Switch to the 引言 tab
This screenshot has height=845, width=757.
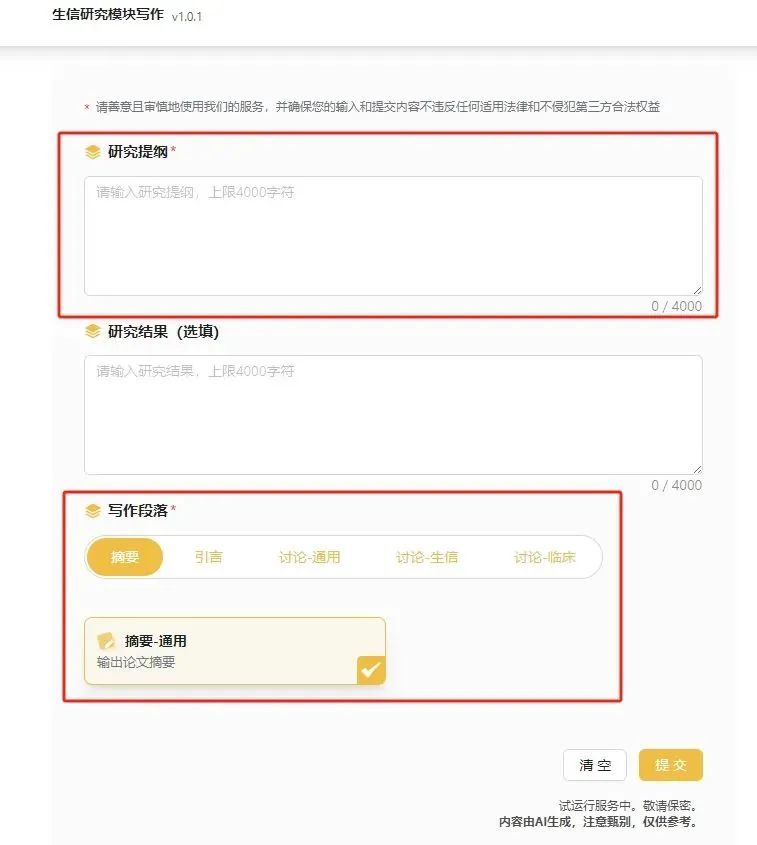209,557
